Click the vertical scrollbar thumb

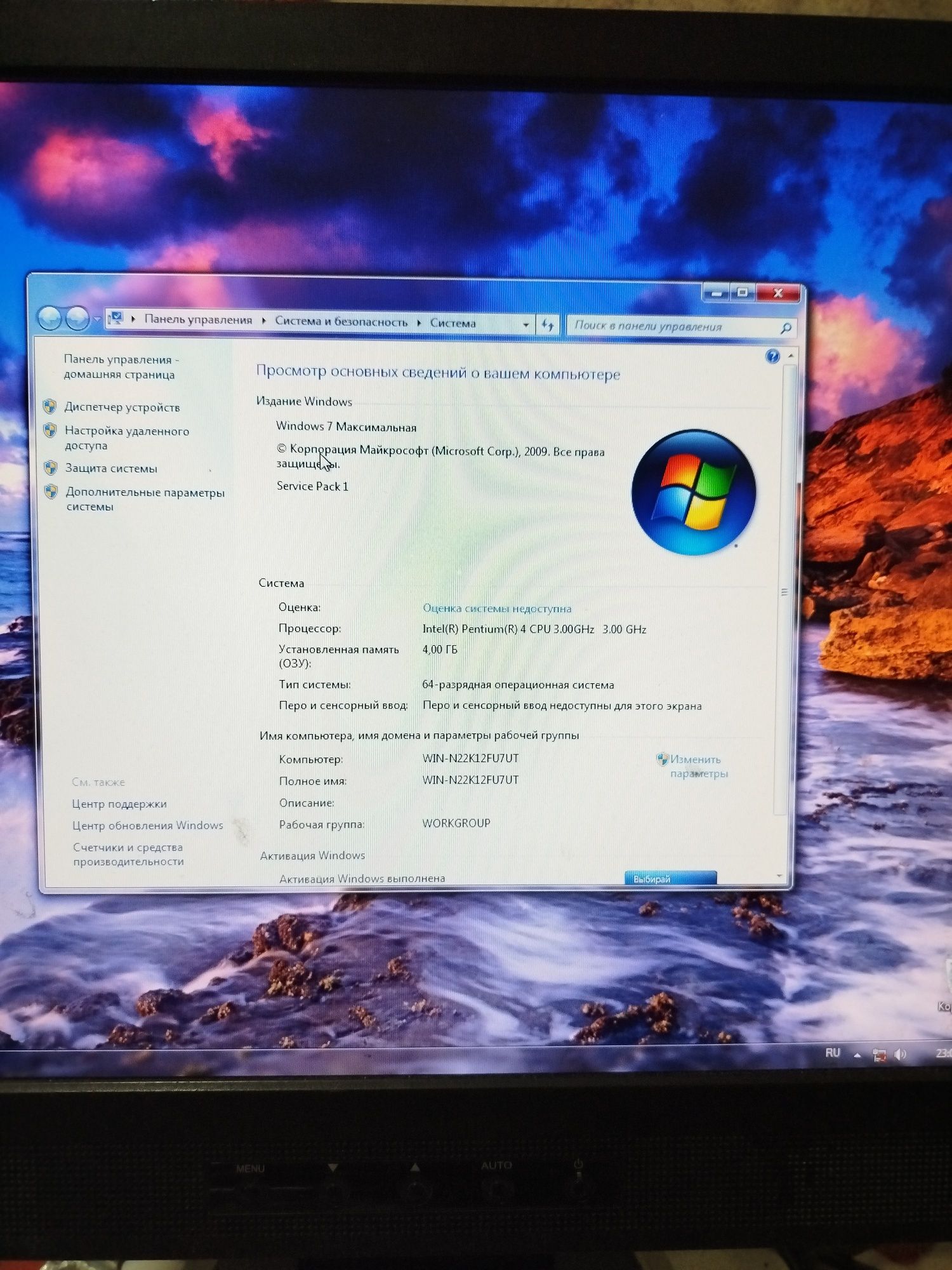[x=784, y=591]
